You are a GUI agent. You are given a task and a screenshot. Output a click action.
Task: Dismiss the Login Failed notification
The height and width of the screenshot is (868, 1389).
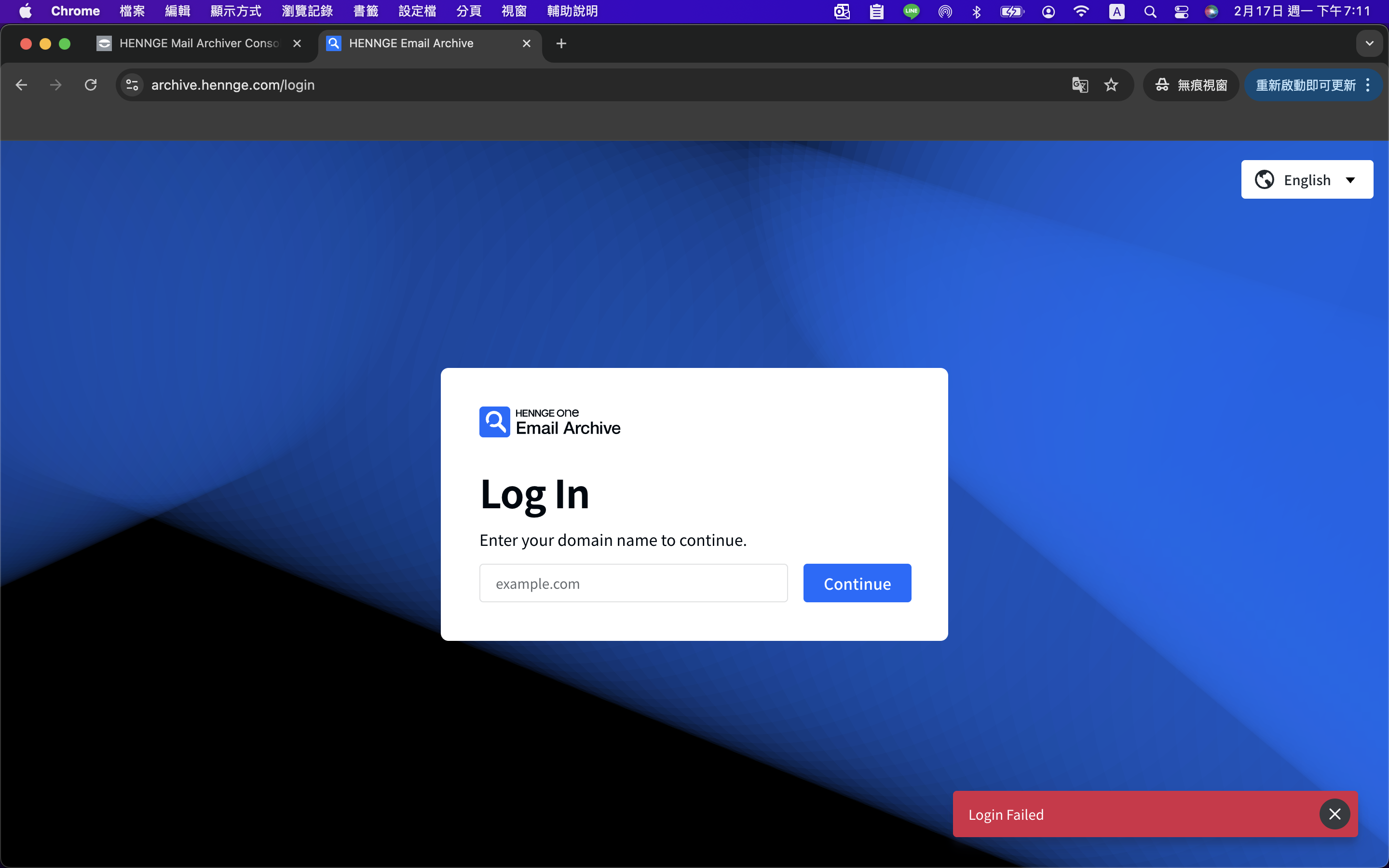pos(1335,814)
